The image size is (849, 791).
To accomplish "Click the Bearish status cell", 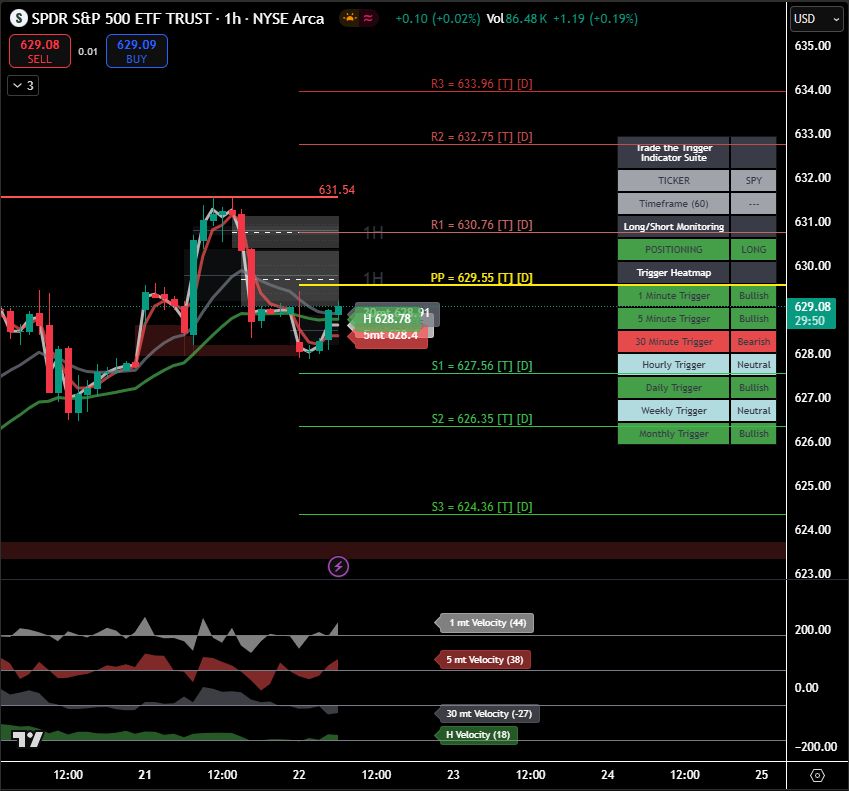I will click(753, 342).
